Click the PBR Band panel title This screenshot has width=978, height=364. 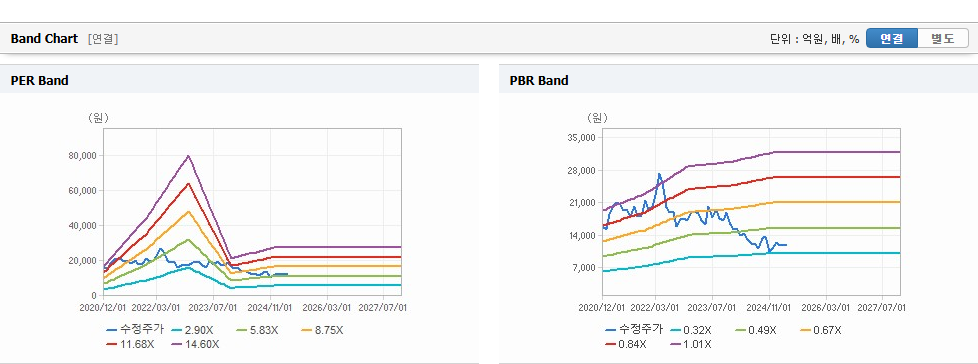point(539,80)
